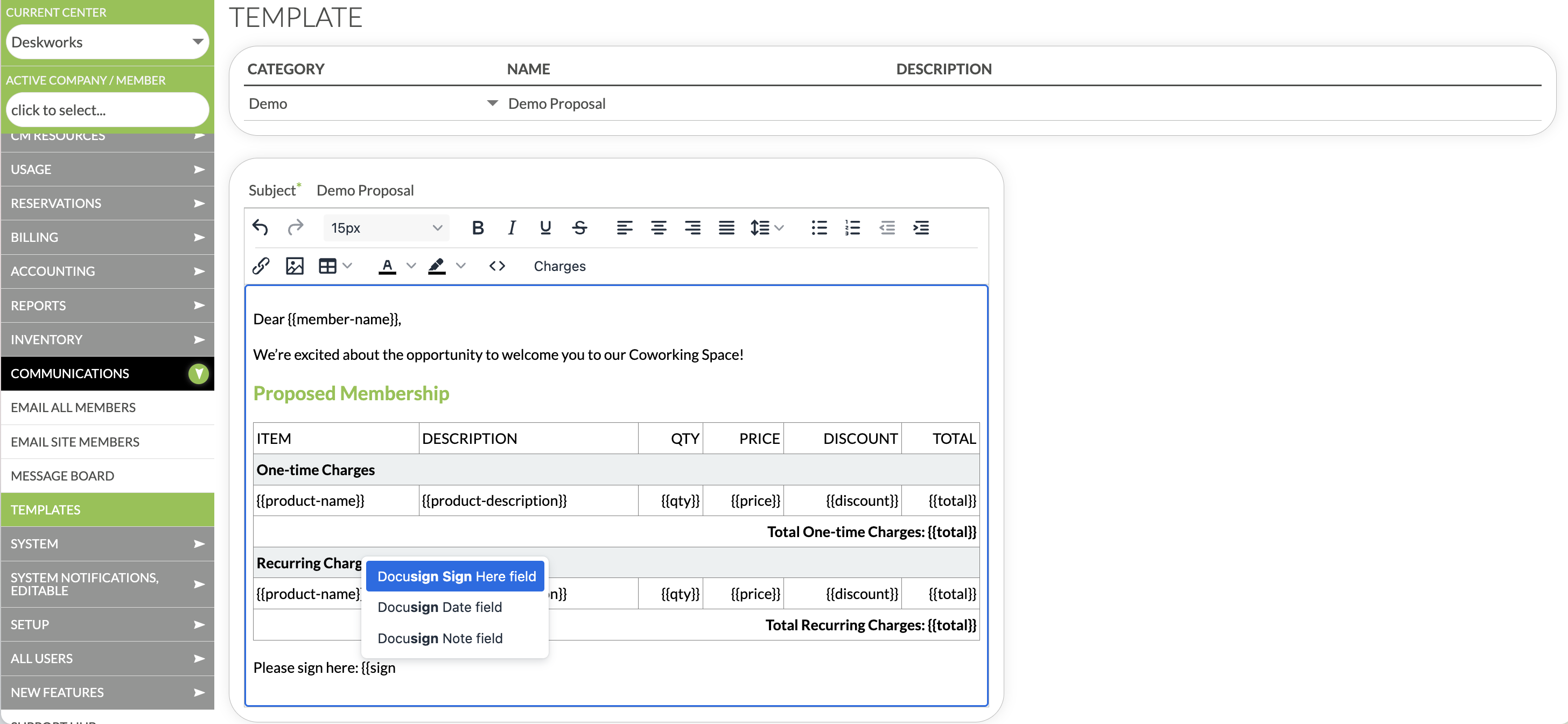1568x724 pixels.
Task: Expand the Demo category dropdown
Action: (x=373, y=103)
